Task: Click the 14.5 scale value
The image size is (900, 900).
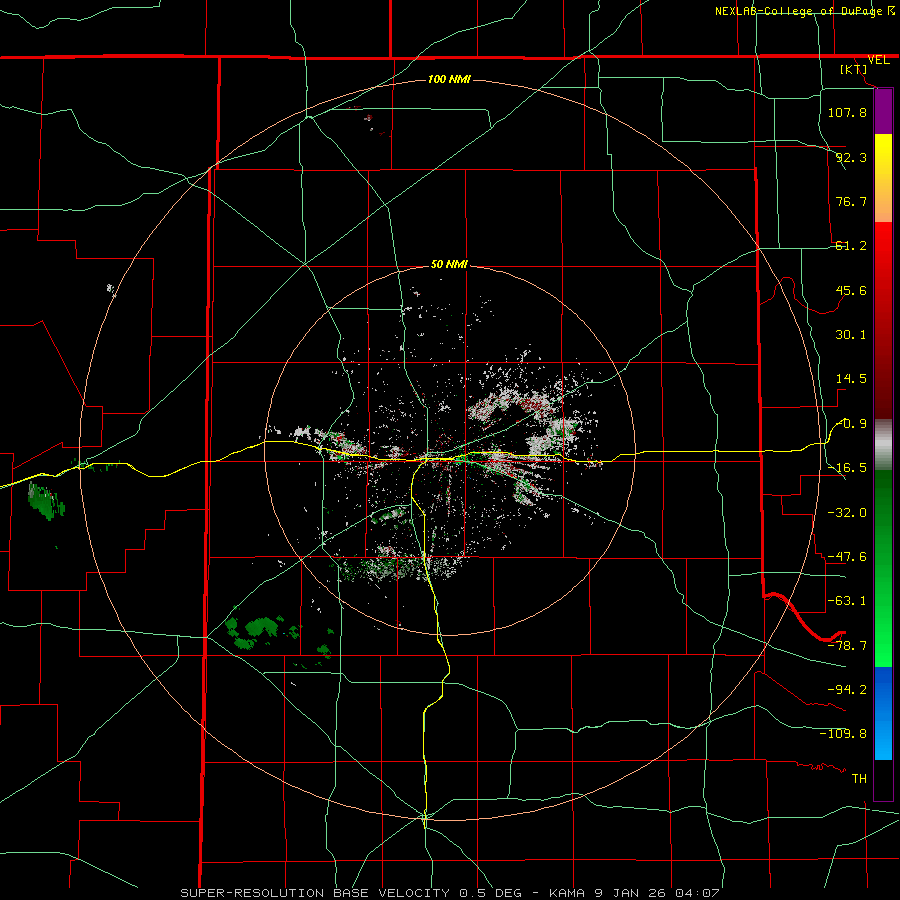Action: pos(851,379)
